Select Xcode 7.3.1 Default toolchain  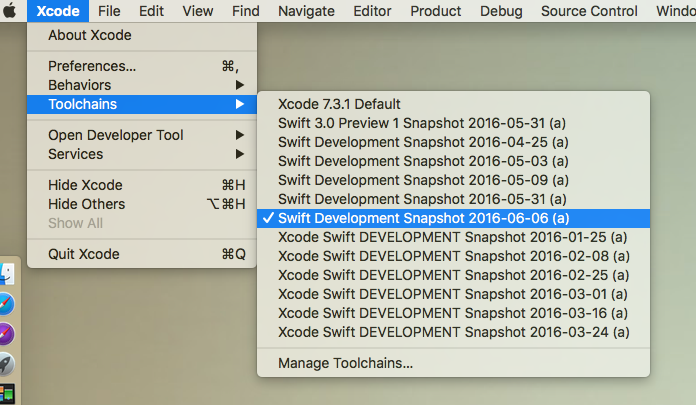tap(453, 104)
